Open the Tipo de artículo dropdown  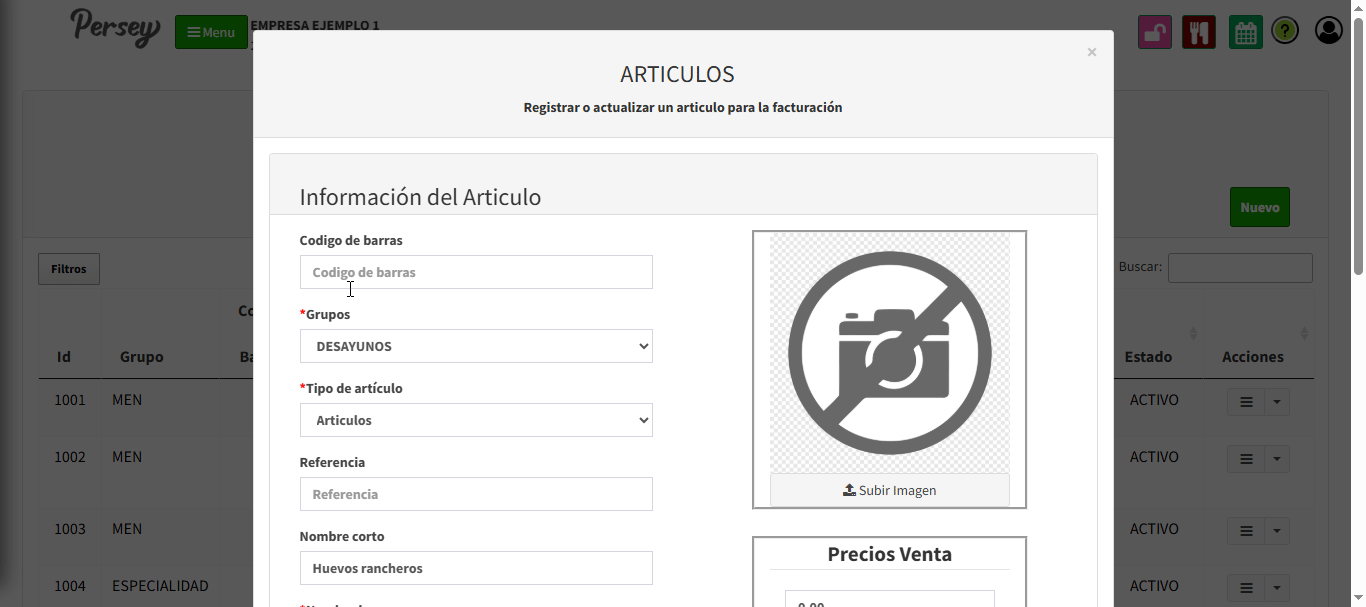click(476, 420)
